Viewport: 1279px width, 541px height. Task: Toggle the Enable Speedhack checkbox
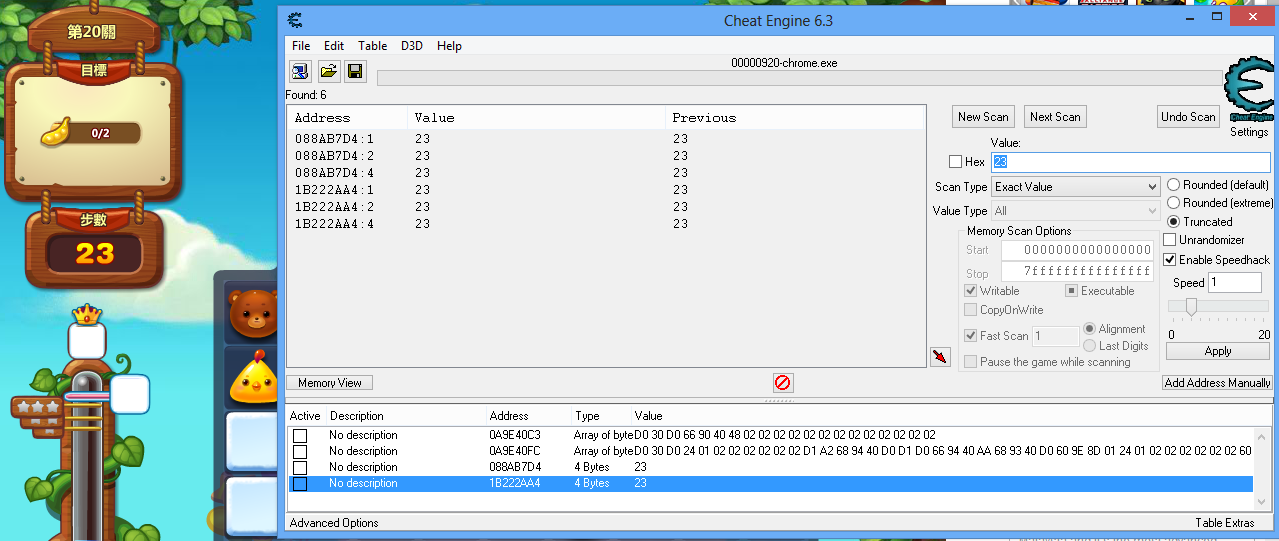[1170, 260]
